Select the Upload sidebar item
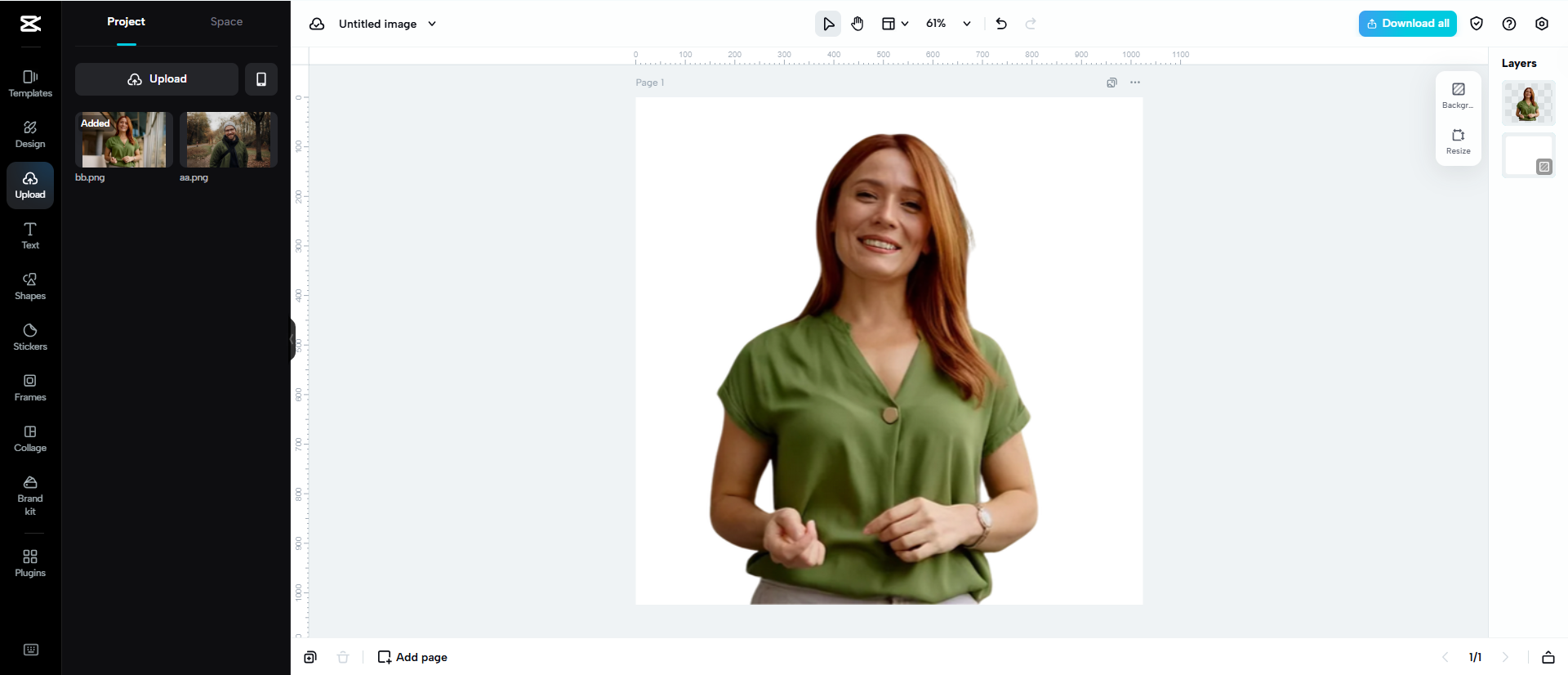This screenshot has width=1568, height=675. (x=30, y=186)
